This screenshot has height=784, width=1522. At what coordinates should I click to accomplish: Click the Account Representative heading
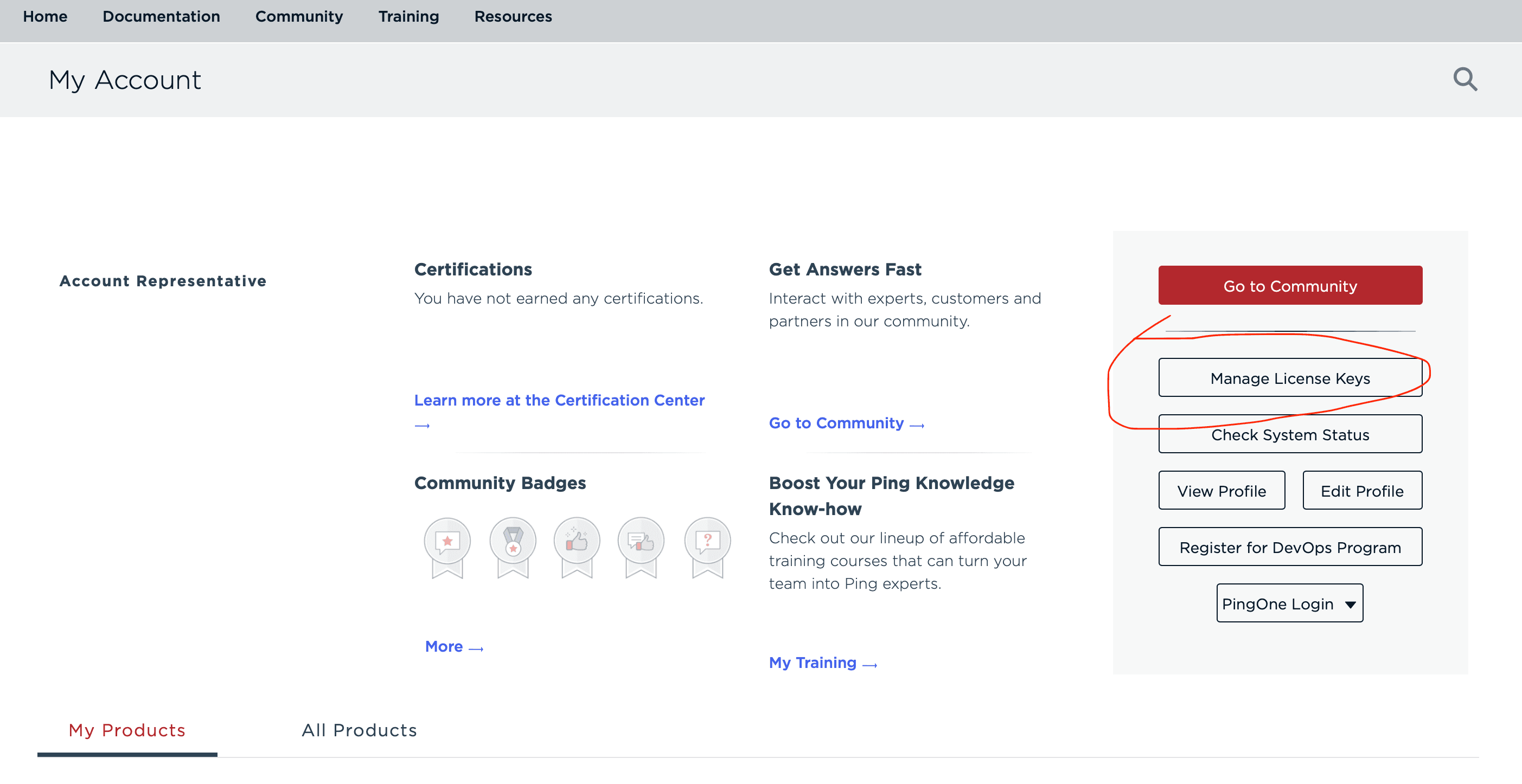(x=163, y=281)
